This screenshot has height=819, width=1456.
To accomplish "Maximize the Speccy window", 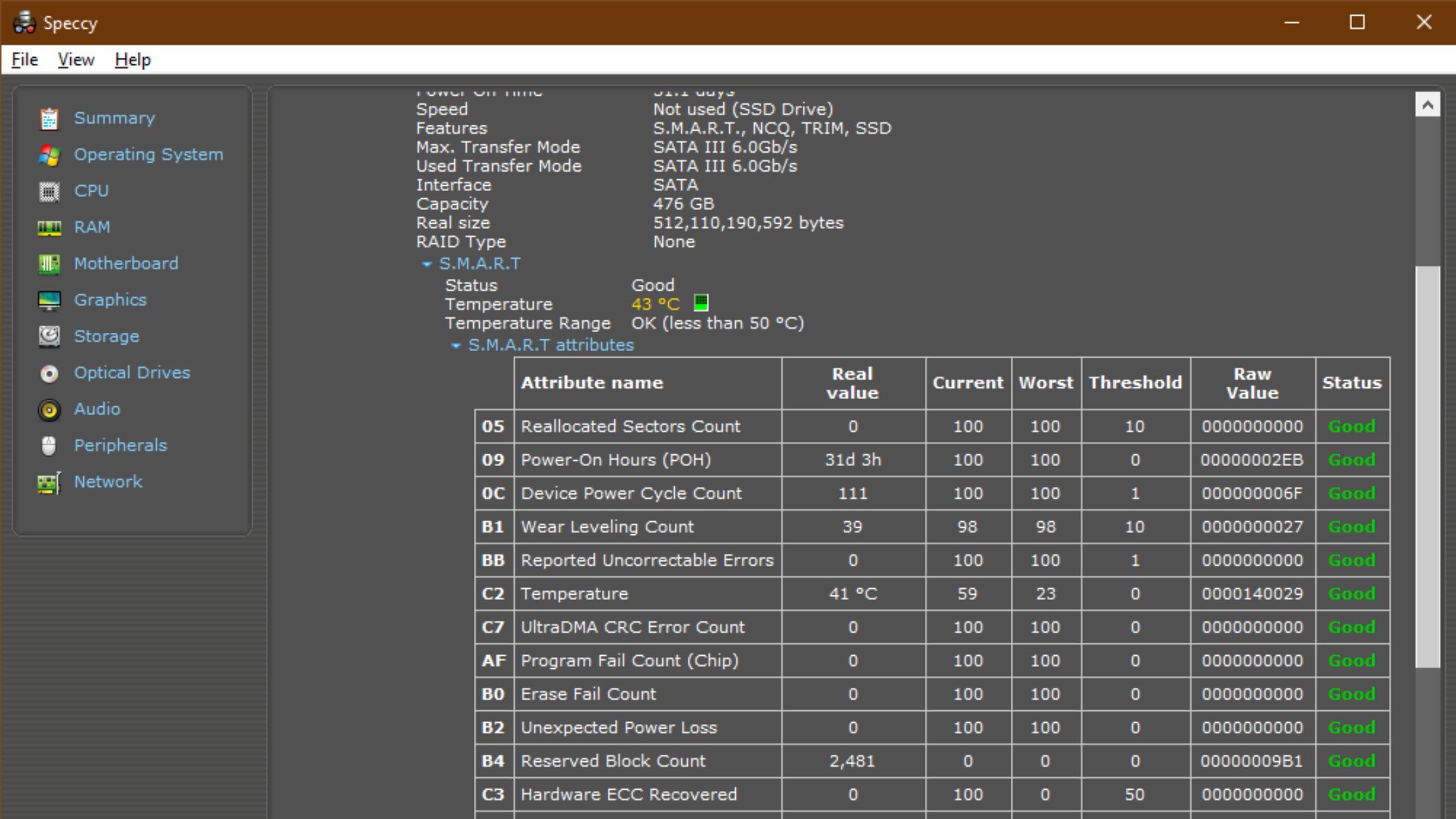I will pos(1357,23).
